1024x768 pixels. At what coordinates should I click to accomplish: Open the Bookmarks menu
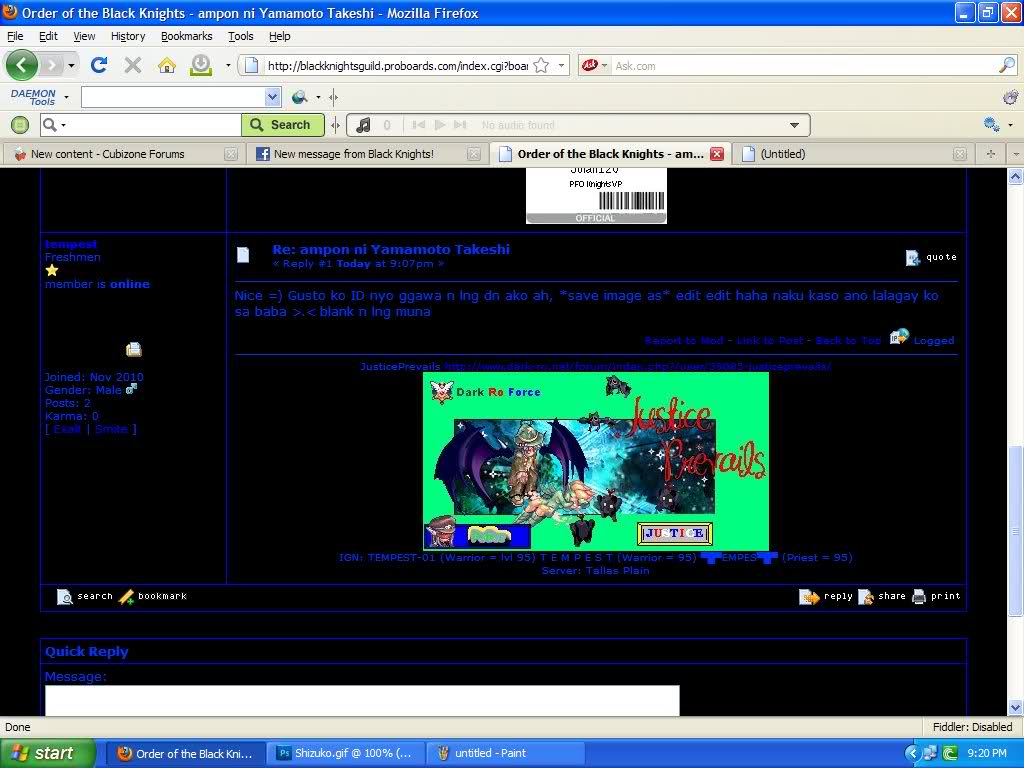click(x=187, y=37)
